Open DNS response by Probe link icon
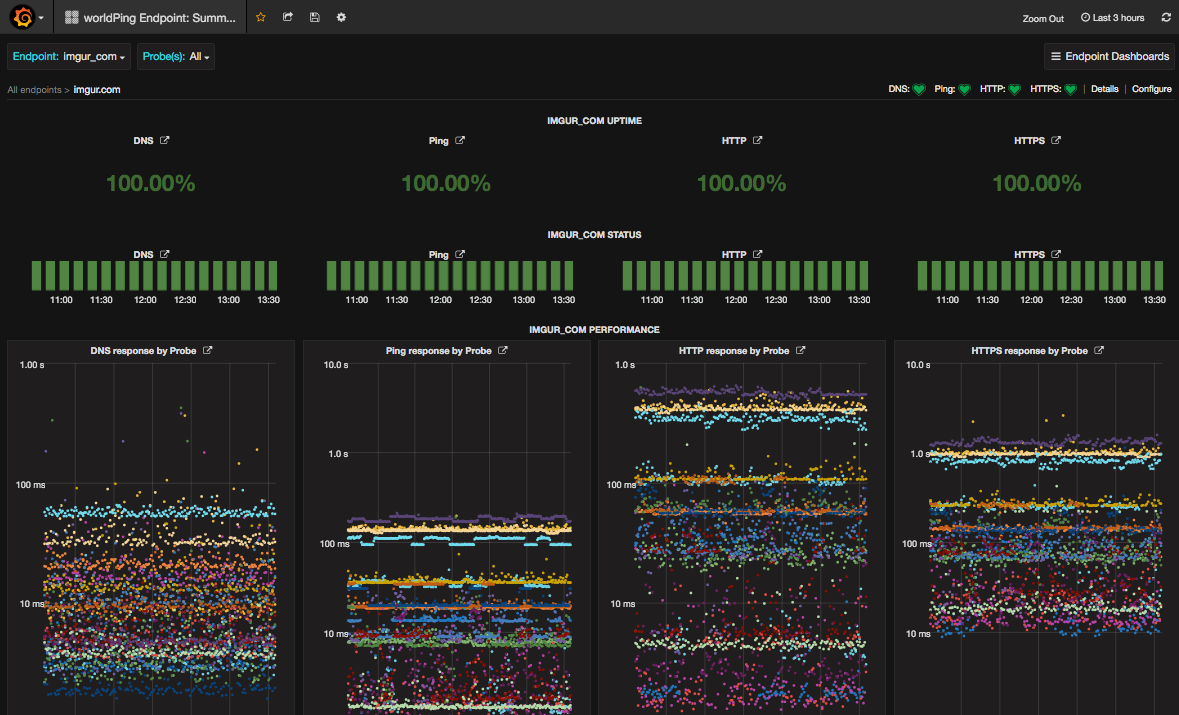The image size is (1179, 715). click(x=208, y=350)
